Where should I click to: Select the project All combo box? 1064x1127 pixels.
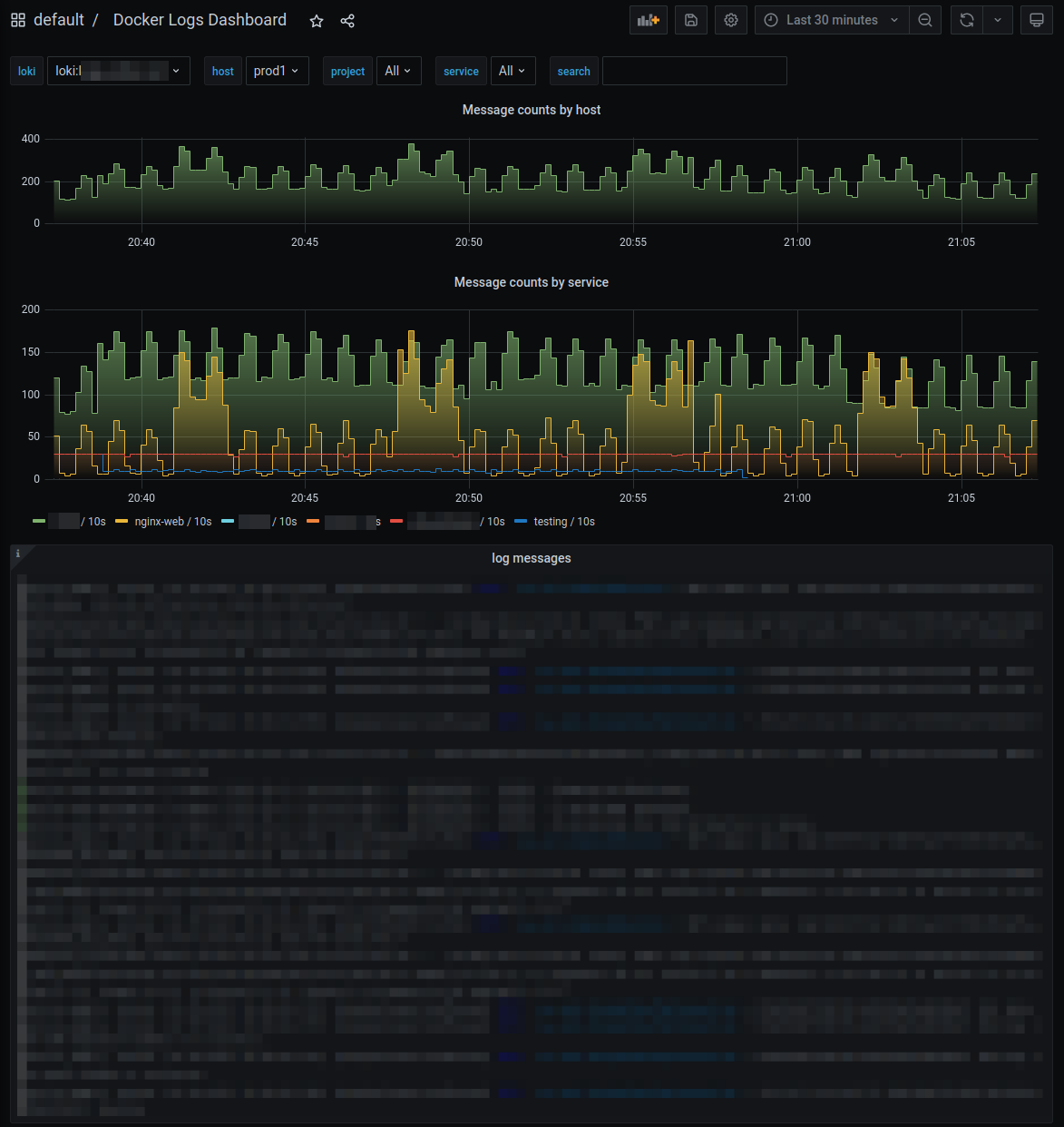click(398, 70)
